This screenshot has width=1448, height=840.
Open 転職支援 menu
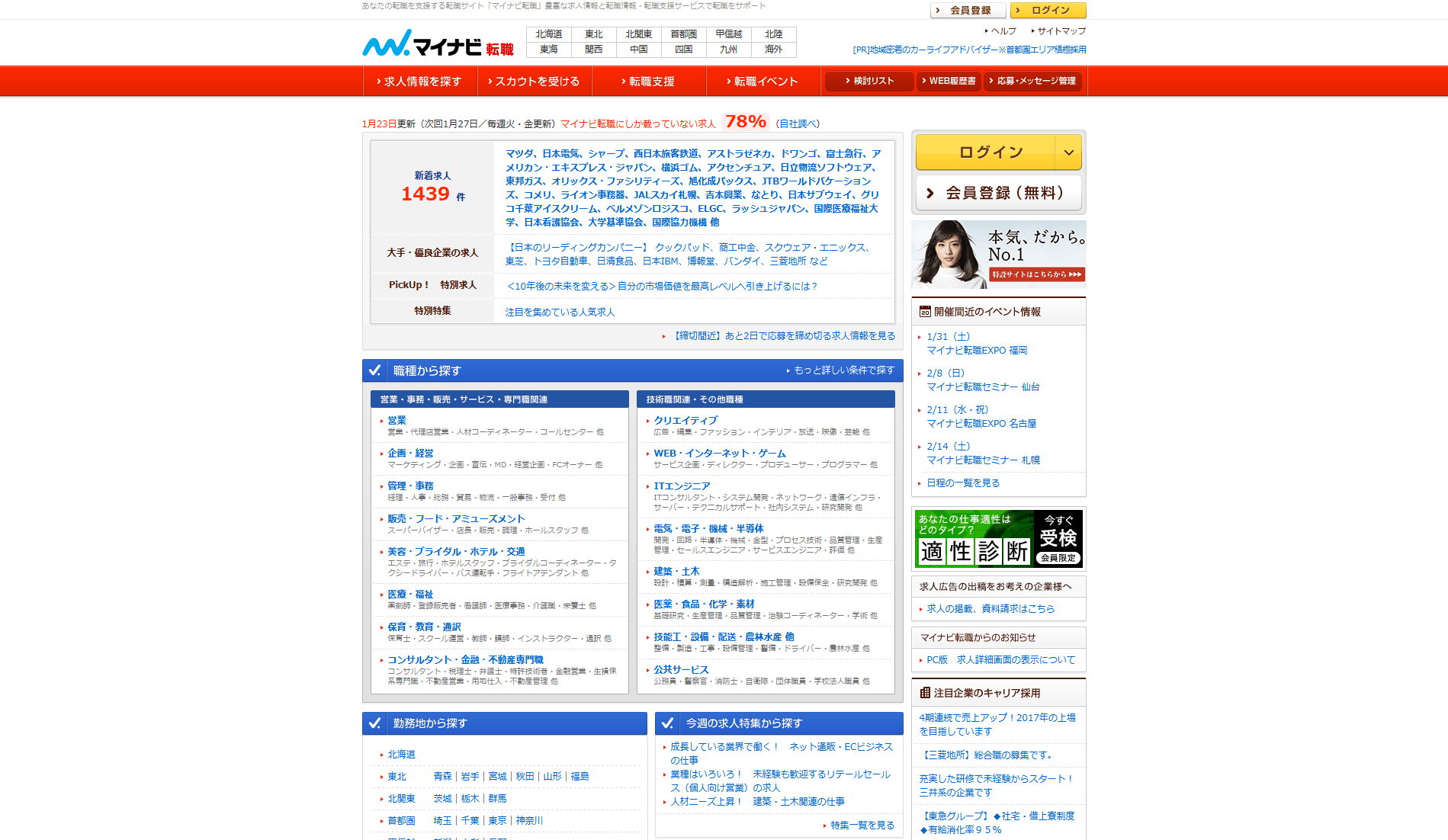point(649,81)
